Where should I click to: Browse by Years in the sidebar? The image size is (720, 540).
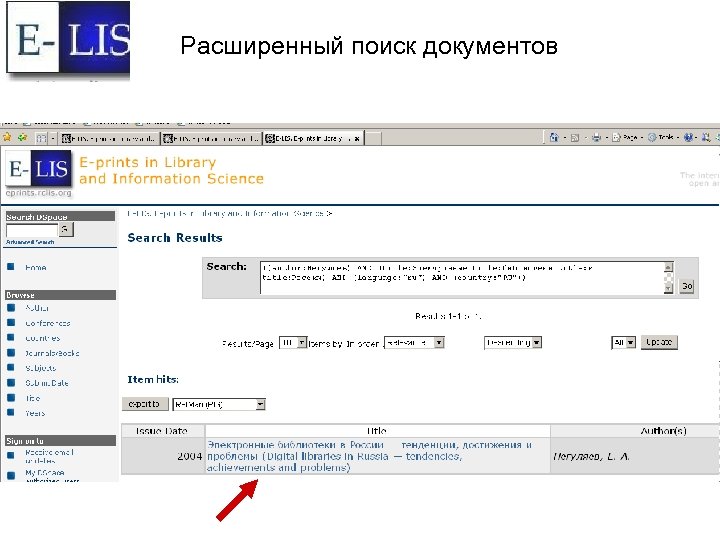click(x=35, y=413)
